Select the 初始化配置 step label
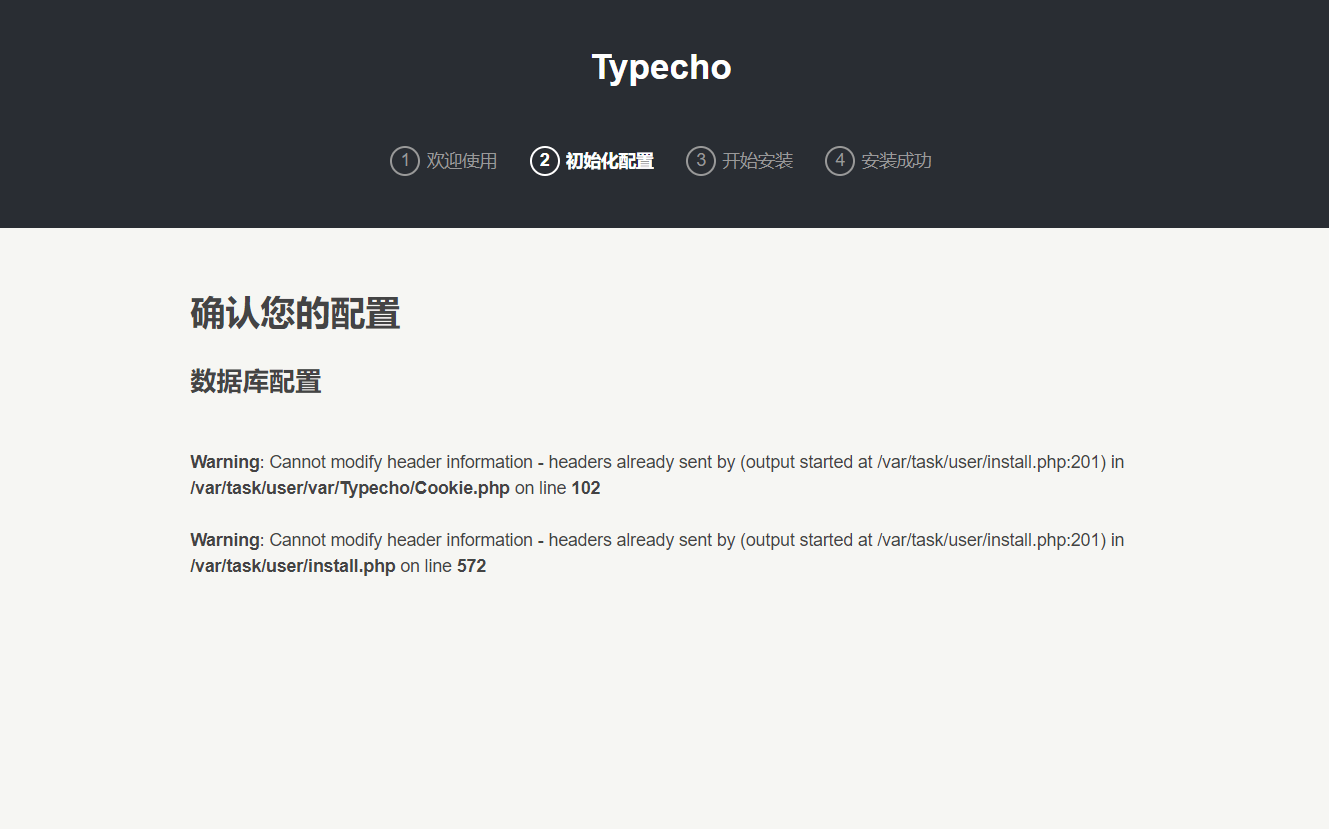Screen dimensions: 1329x829 (x=609, y=161)
